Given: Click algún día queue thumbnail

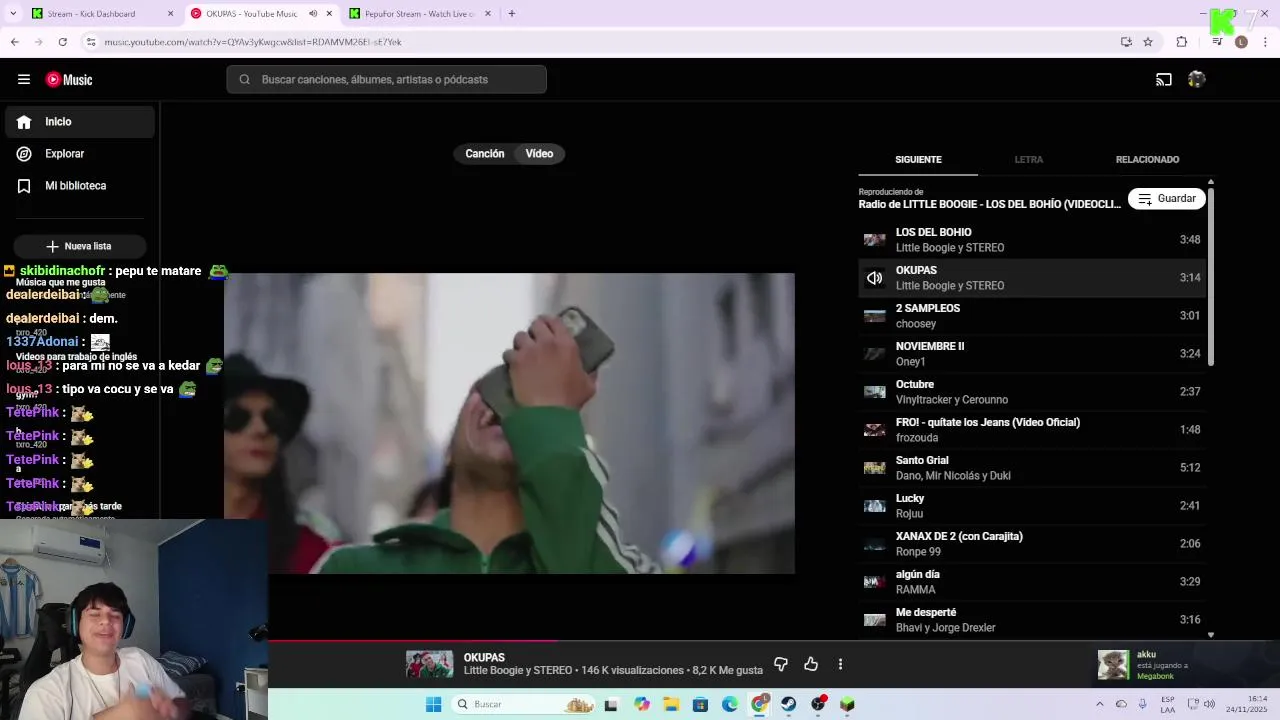Looking at the screenshot, I should tap(875, 582).
